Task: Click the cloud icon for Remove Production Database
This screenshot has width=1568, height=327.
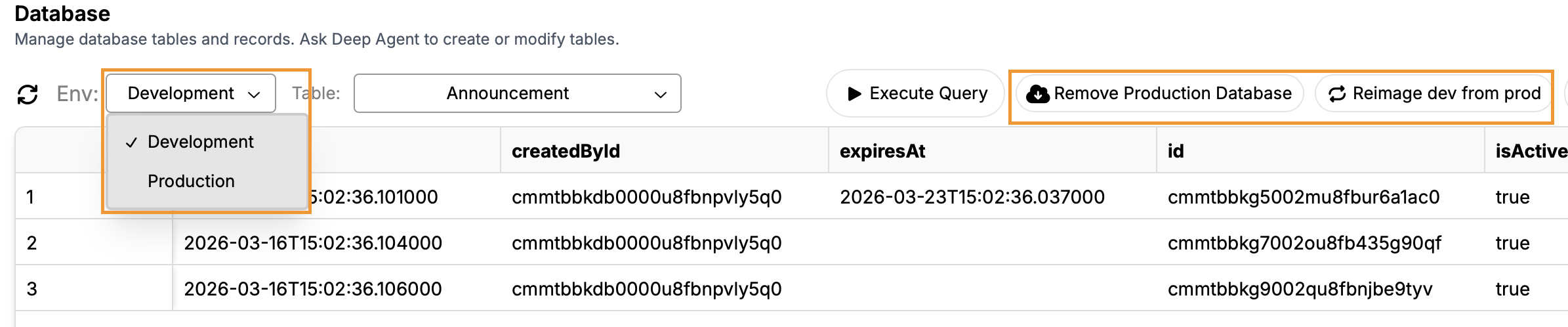Action: pos(1037,94)
